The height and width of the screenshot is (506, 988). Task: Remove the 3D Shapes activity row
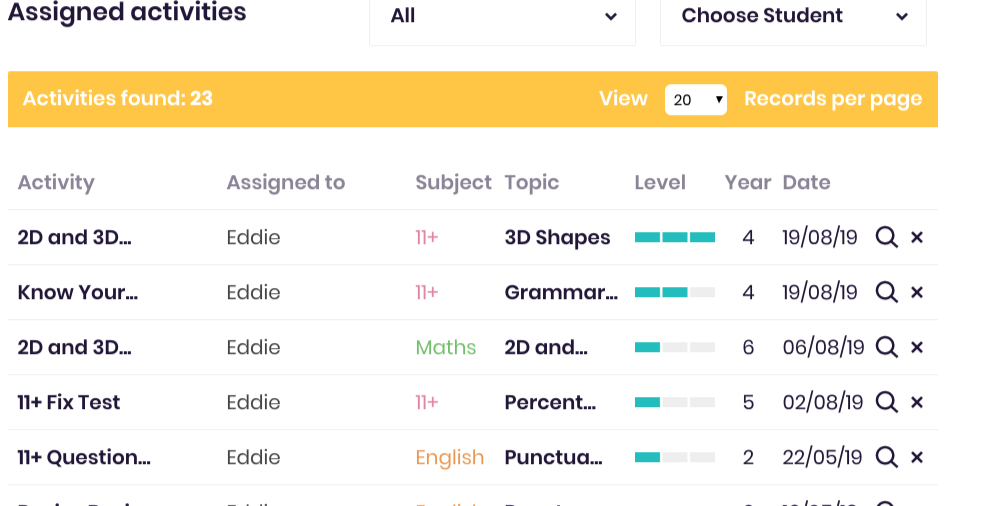coord(917,238)
